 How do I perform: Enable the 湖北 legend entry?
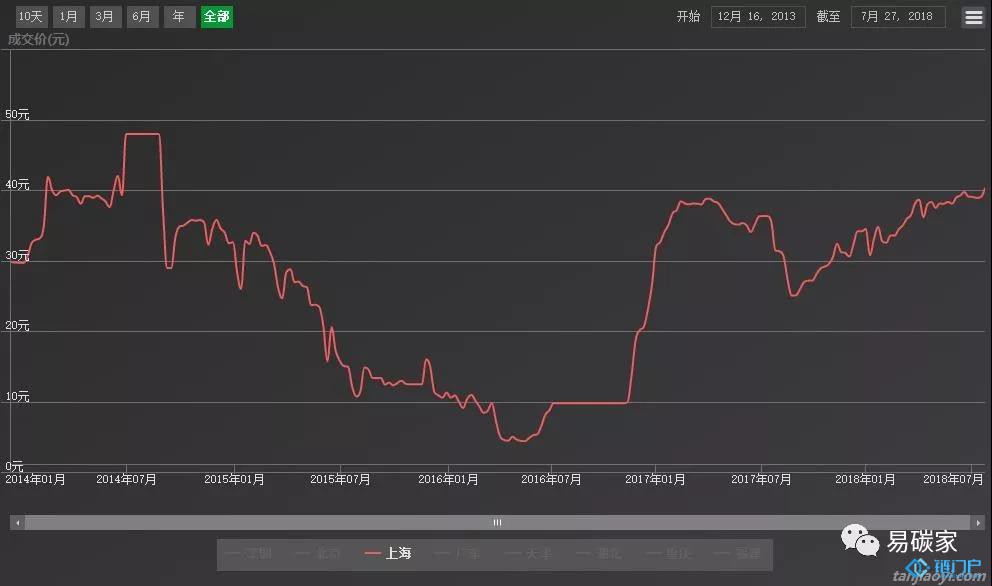[599, 553]
